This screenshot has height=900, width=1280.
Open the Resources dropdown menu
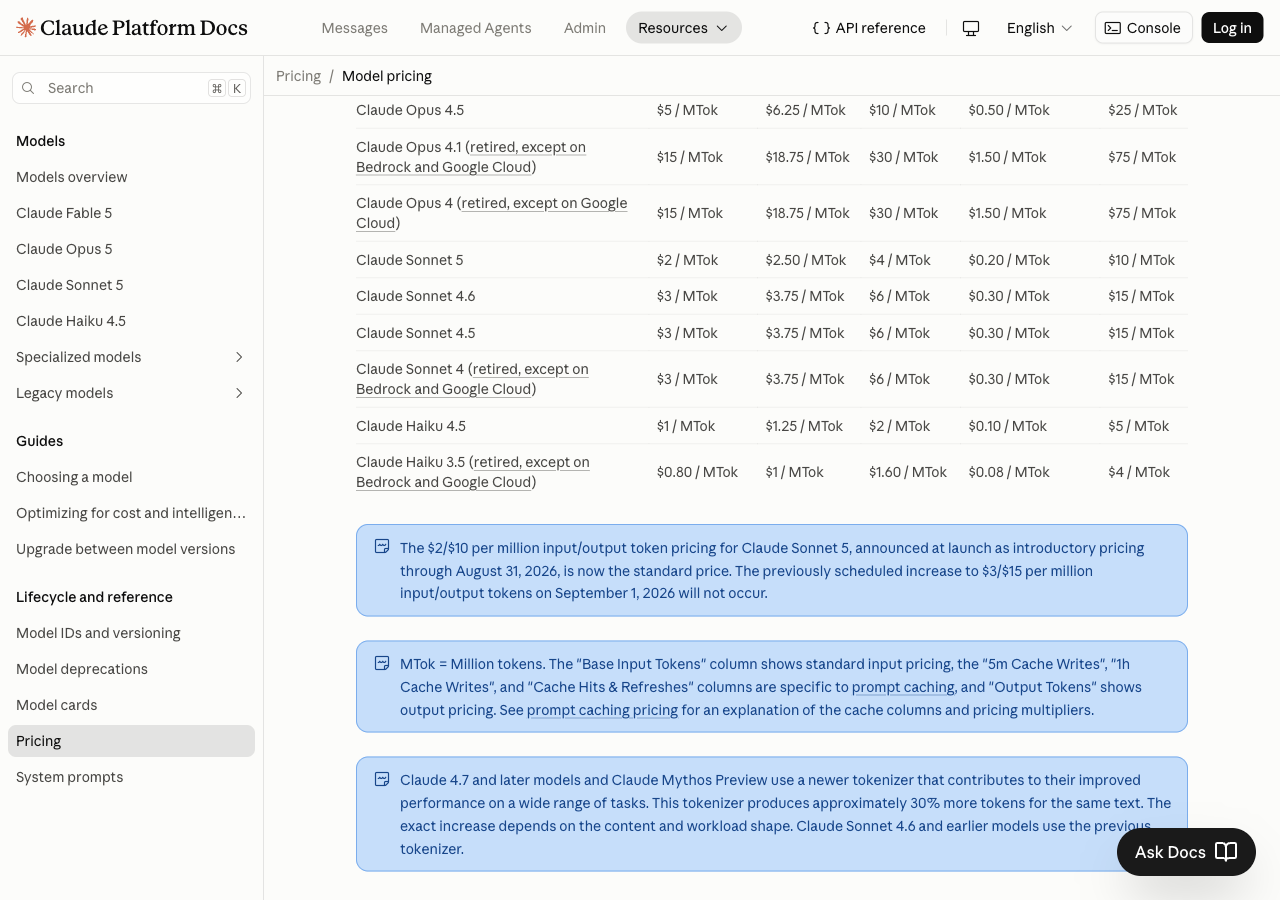point(684,28)
